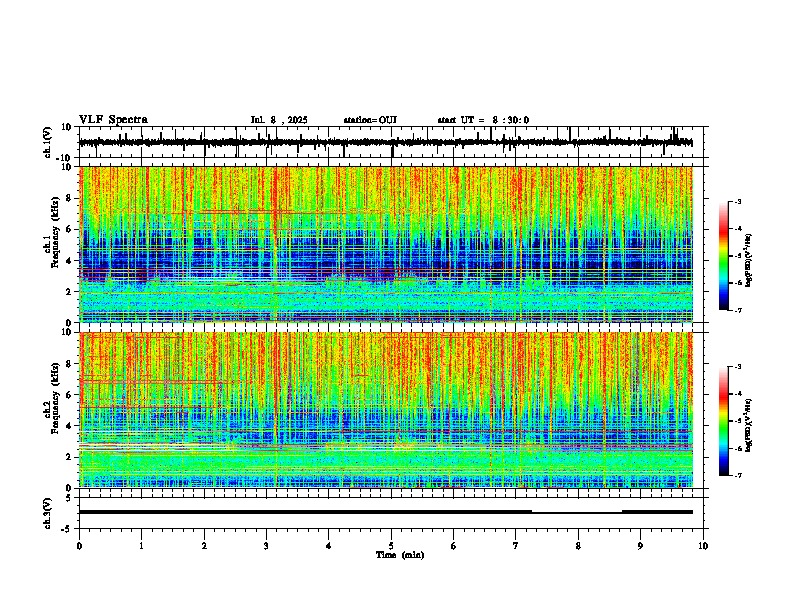Click the ch.2 spectrogram color scale bar
The width and height of the screenshot is (792, 612).
coord(724,421)
